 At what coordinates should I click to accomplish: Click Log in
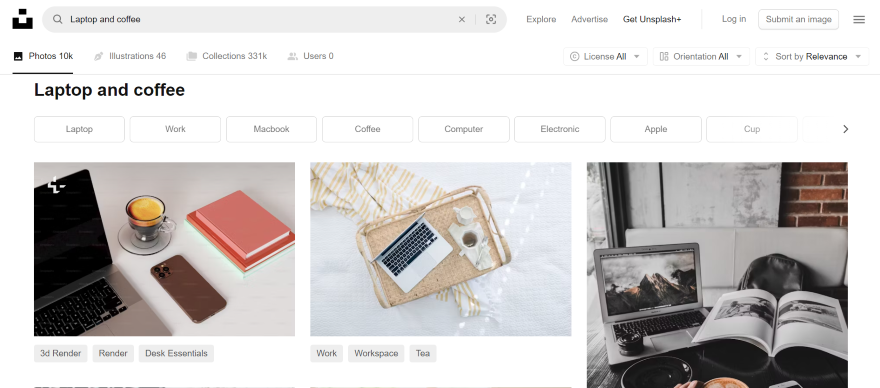(x=734, y=19)
